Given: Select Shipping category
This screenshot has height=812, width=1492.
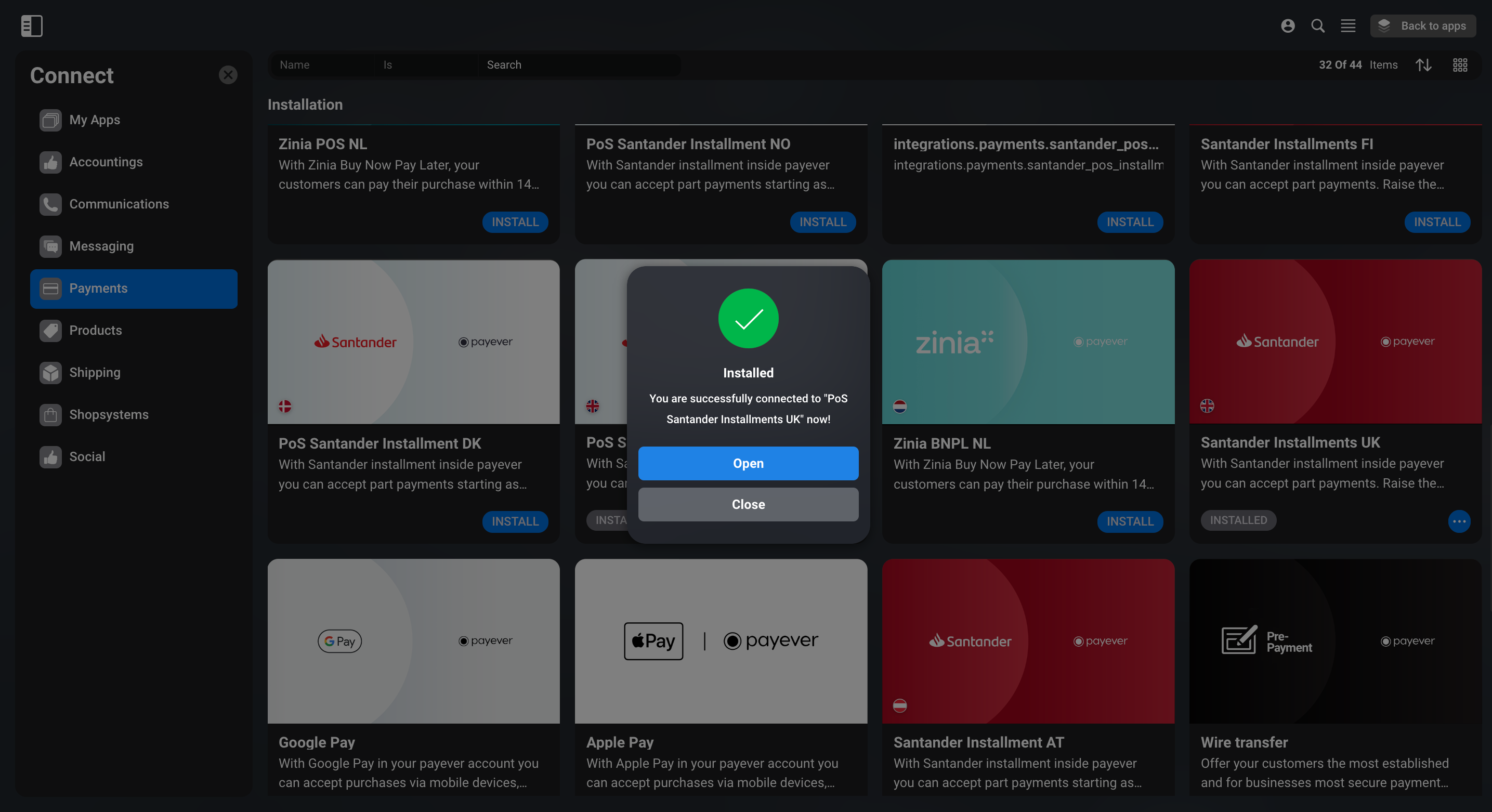Looking at the screenshot, I should (134, 372).
